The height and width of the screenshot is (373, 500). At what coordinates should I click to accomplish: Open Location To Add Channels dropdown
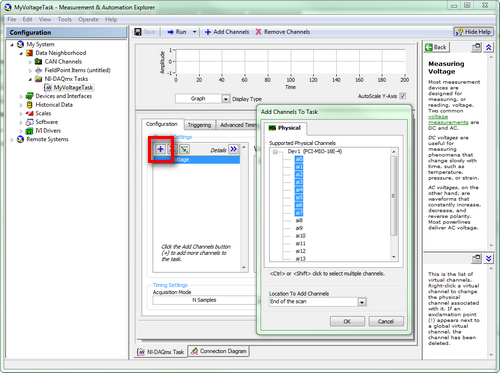point(362,302)
